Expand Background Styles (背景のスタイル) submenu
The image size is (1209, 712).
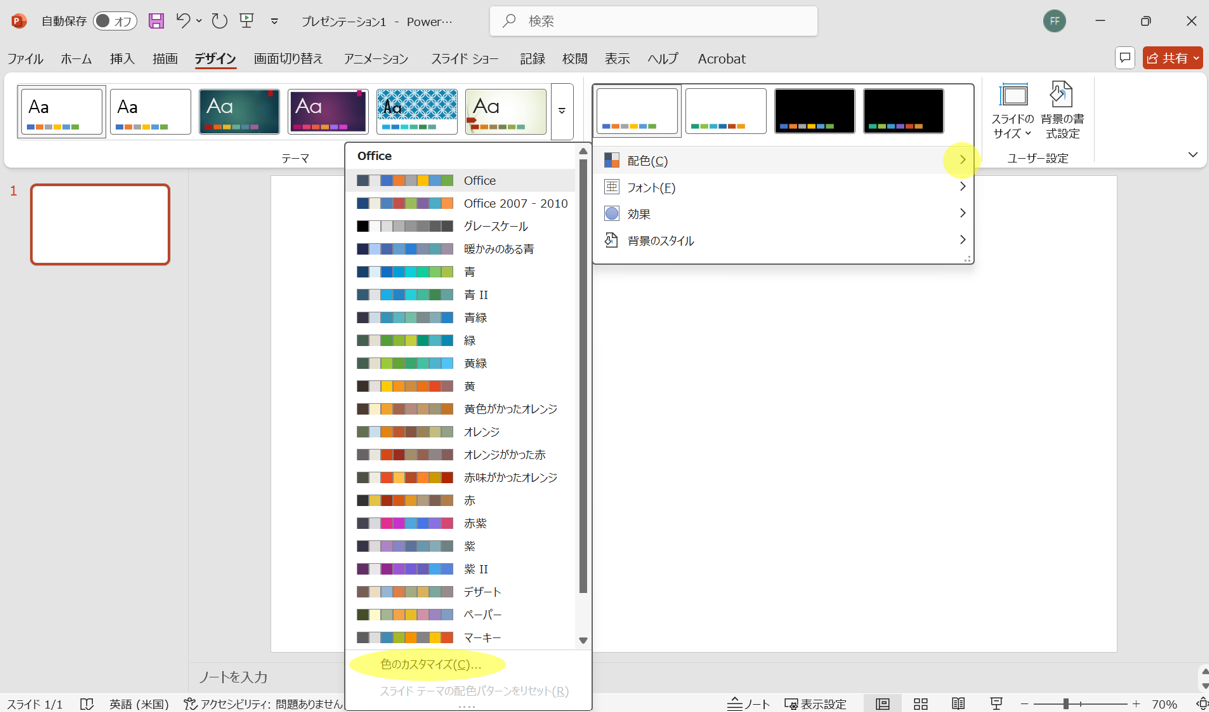(783, 241)
